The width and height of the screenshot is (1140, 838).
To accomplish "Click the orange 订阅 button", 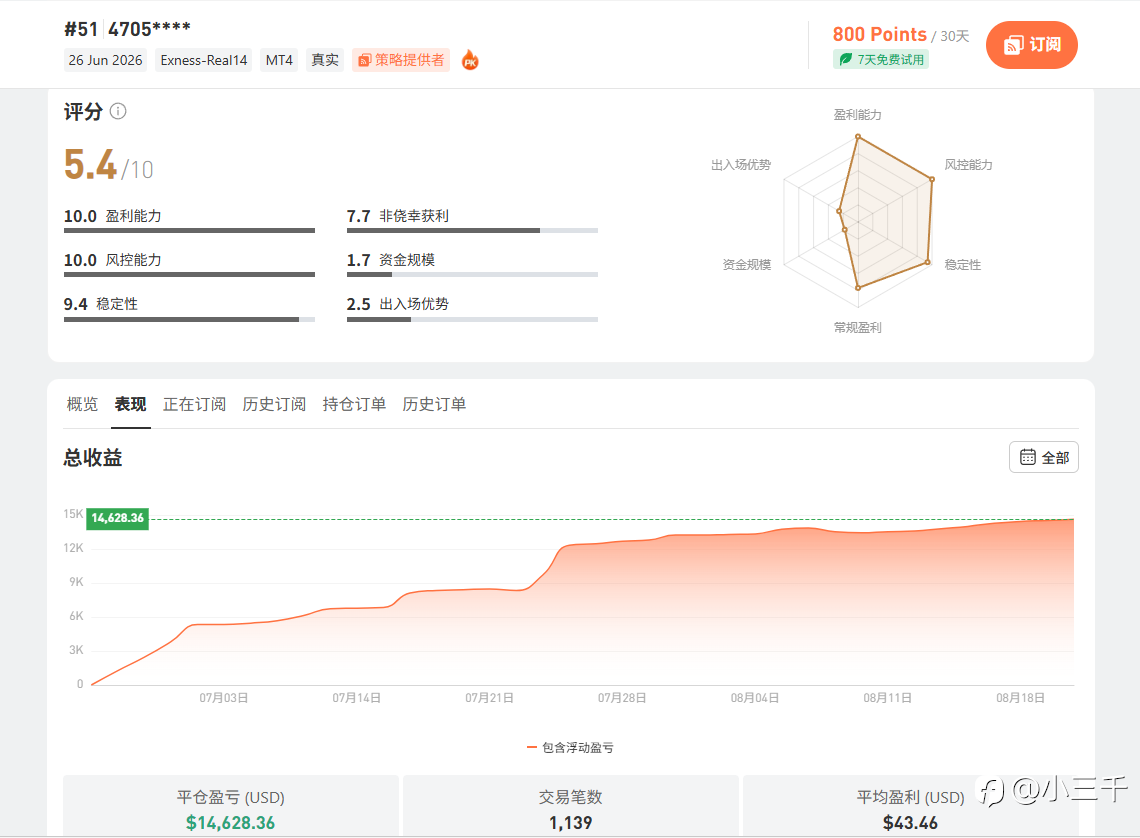I will point(1032,45).
